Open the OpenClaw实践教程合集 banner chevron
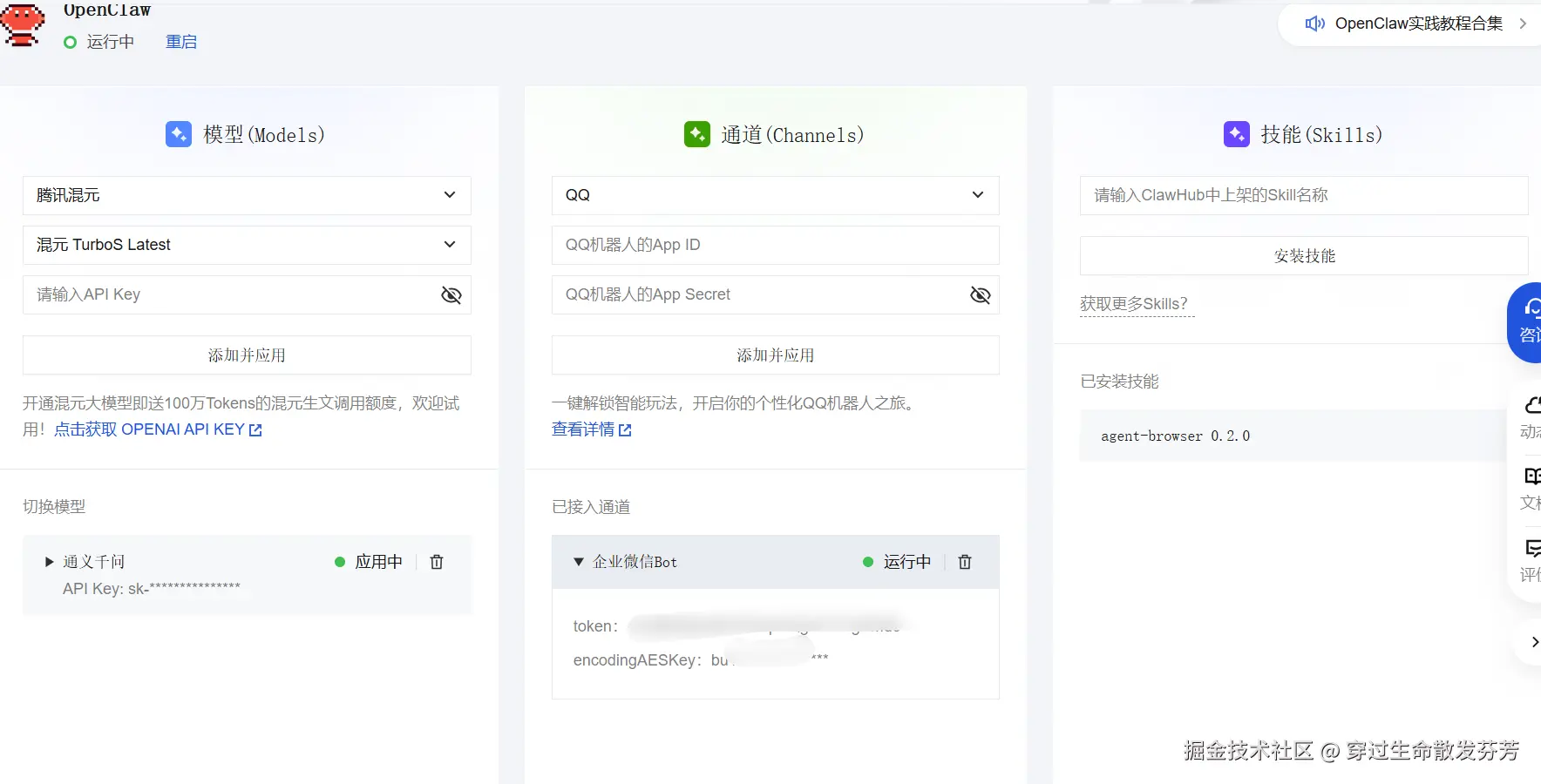The width and height of the screenshot is (1541, 784). tap(1523, 24)
